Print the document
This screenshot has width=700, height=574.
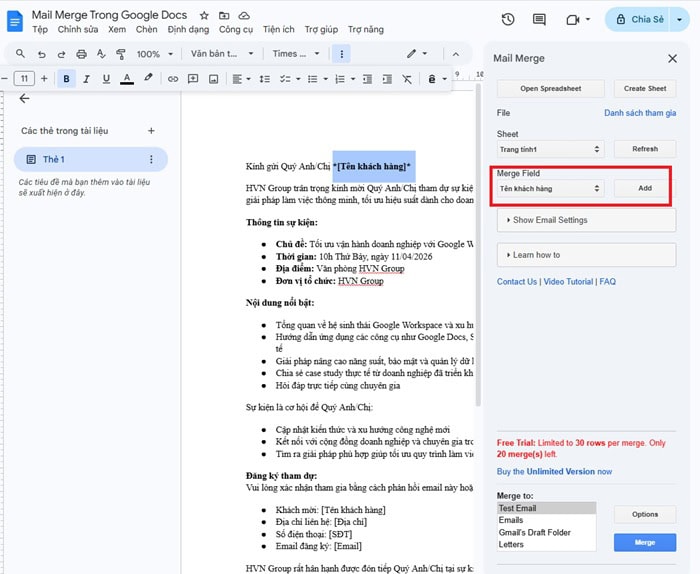(81, 54)
